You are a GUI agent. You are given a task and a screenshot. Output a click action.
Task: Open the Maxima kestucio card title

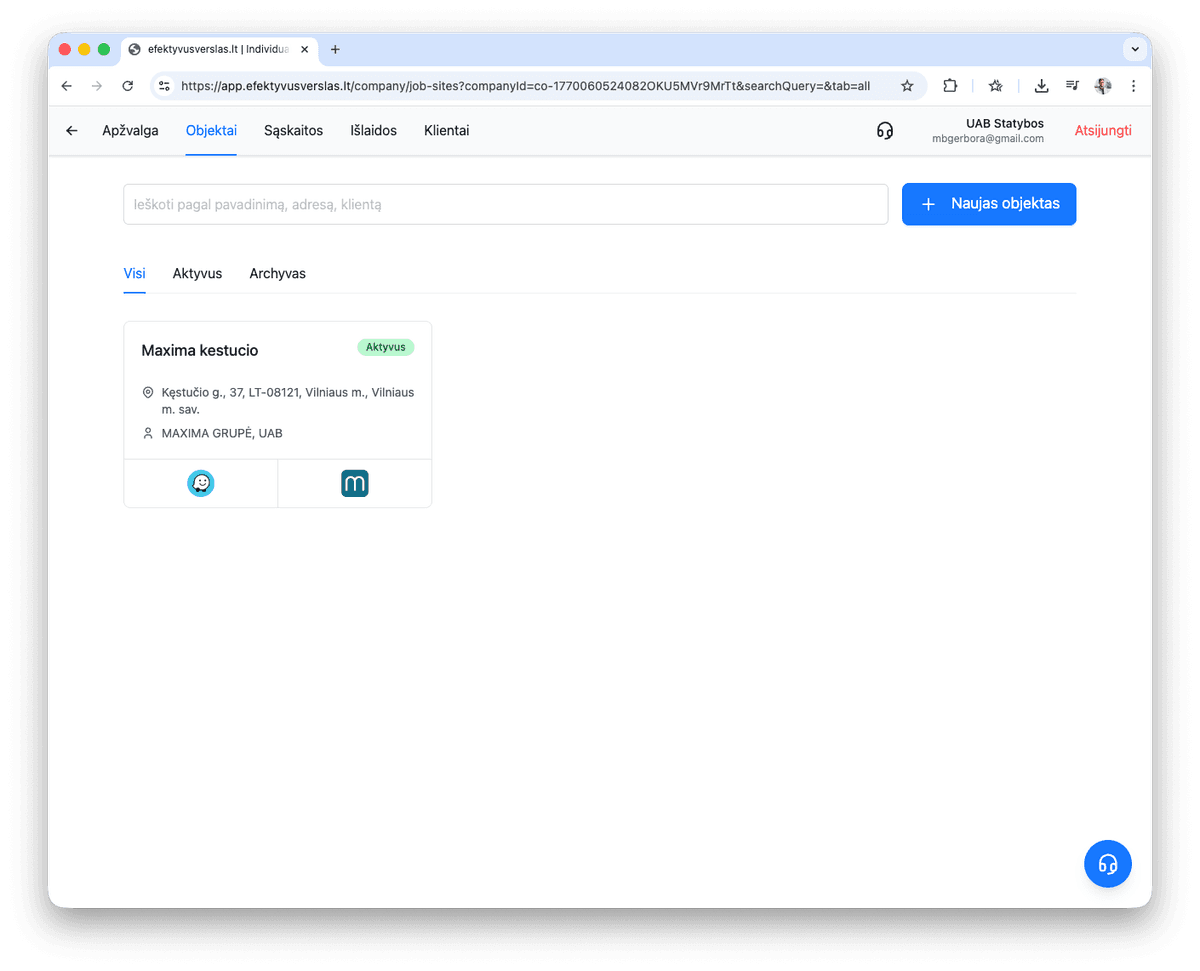click(200, 350)
